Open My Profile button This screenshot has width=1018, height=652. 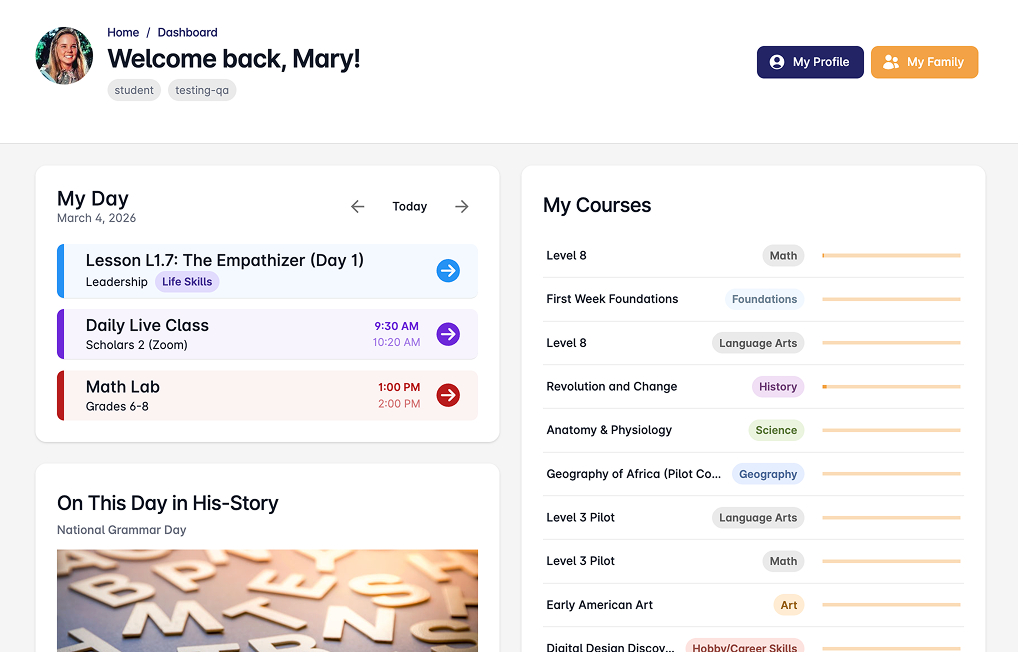(810, 62)
